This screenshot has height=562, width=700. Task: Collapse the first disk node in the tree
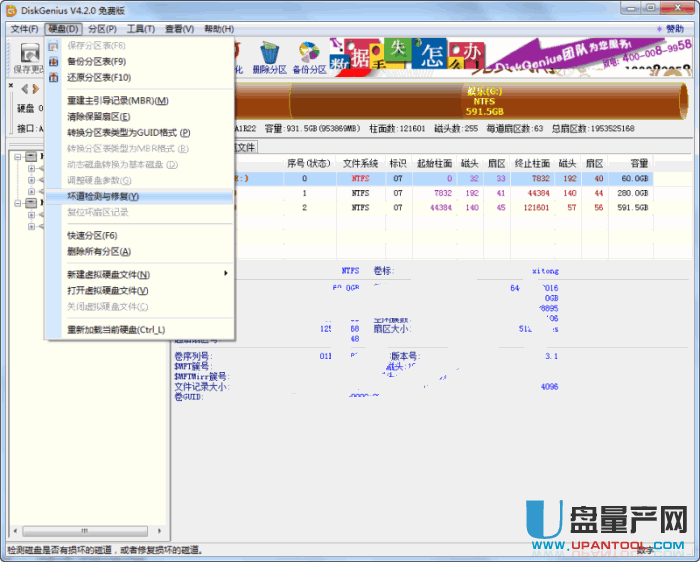coord(17,157)
